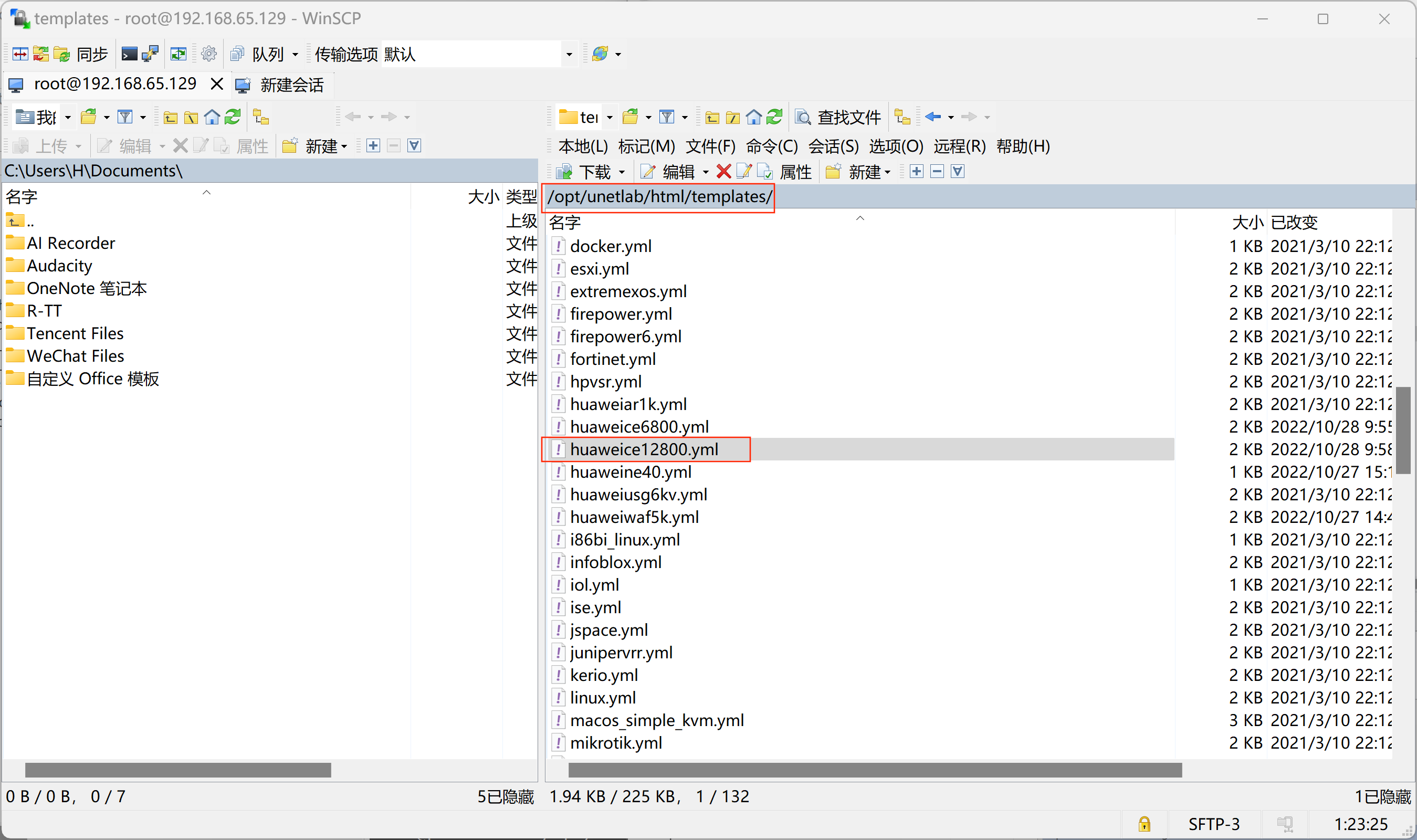Click the local panel filter funnel icon
1417x840 pixels.
pos(125,117)
